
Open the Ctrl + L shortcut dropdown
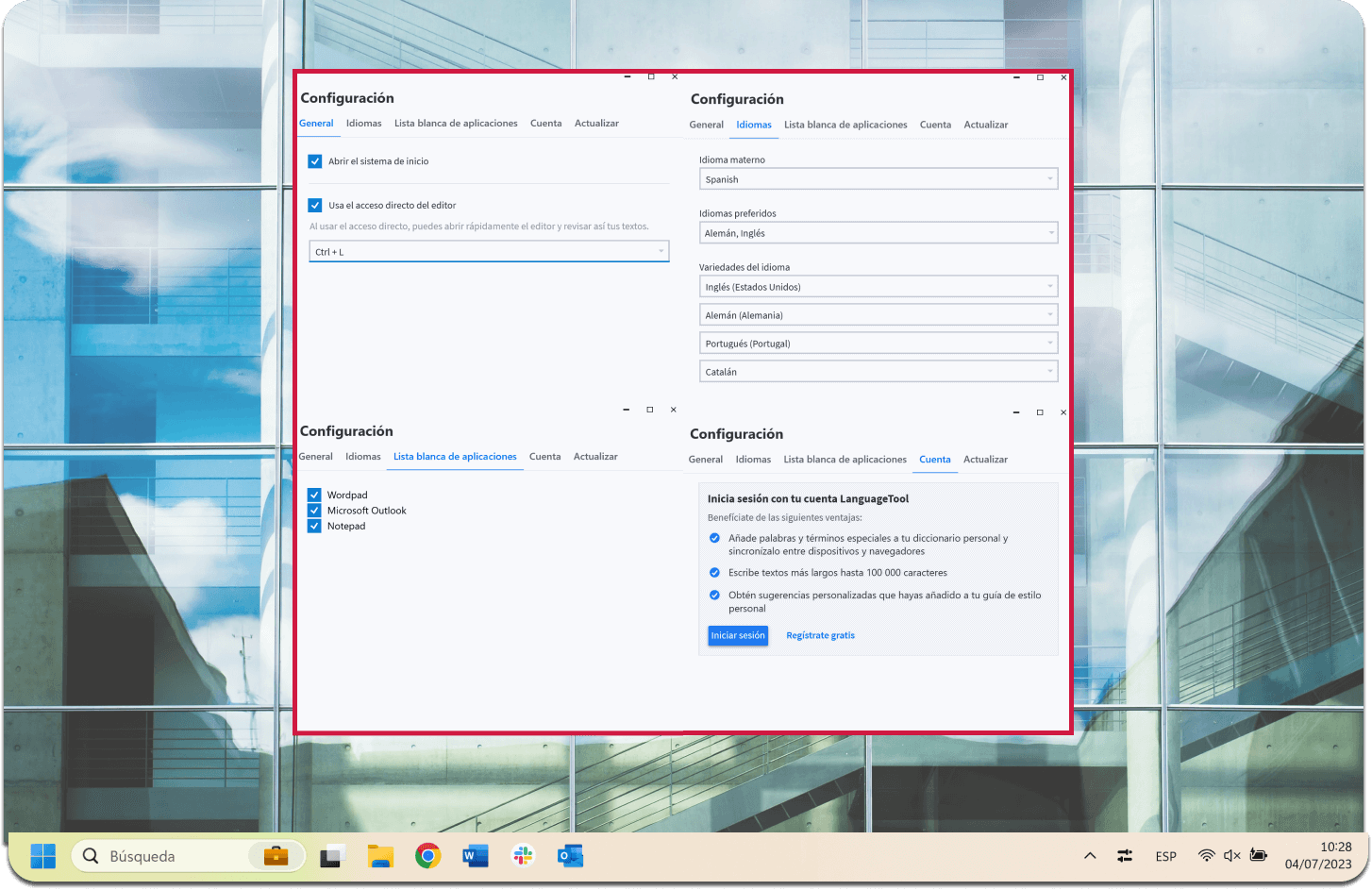489,252
